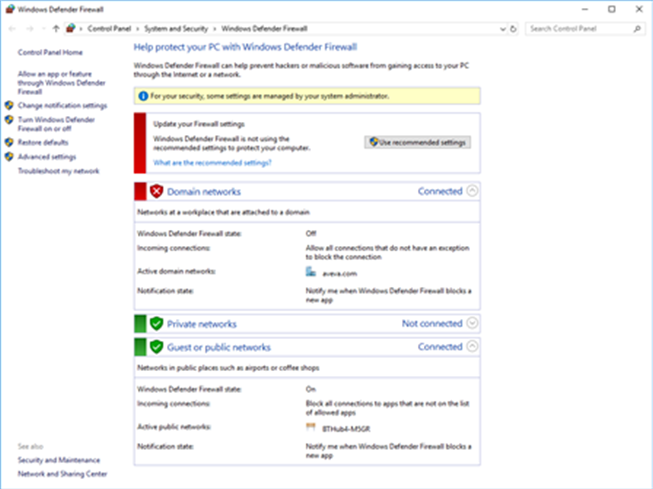Open Network and Sharing Center link
Image resolution: width=653 pixels, height=489 pixels.
[x=62, y=474]
